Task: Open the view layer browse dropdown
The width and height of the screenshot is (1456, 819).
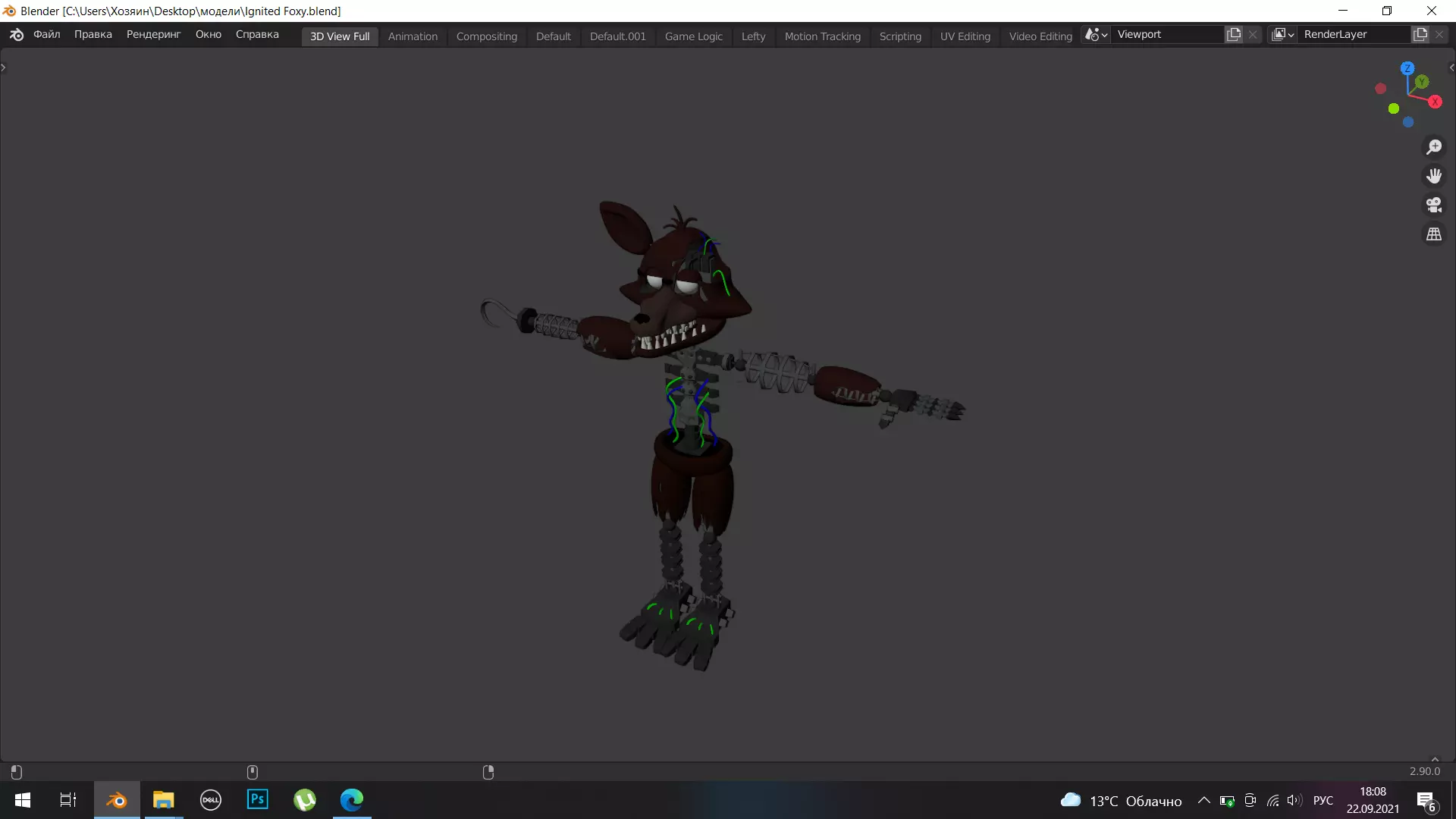Action: click(1283, 35)
